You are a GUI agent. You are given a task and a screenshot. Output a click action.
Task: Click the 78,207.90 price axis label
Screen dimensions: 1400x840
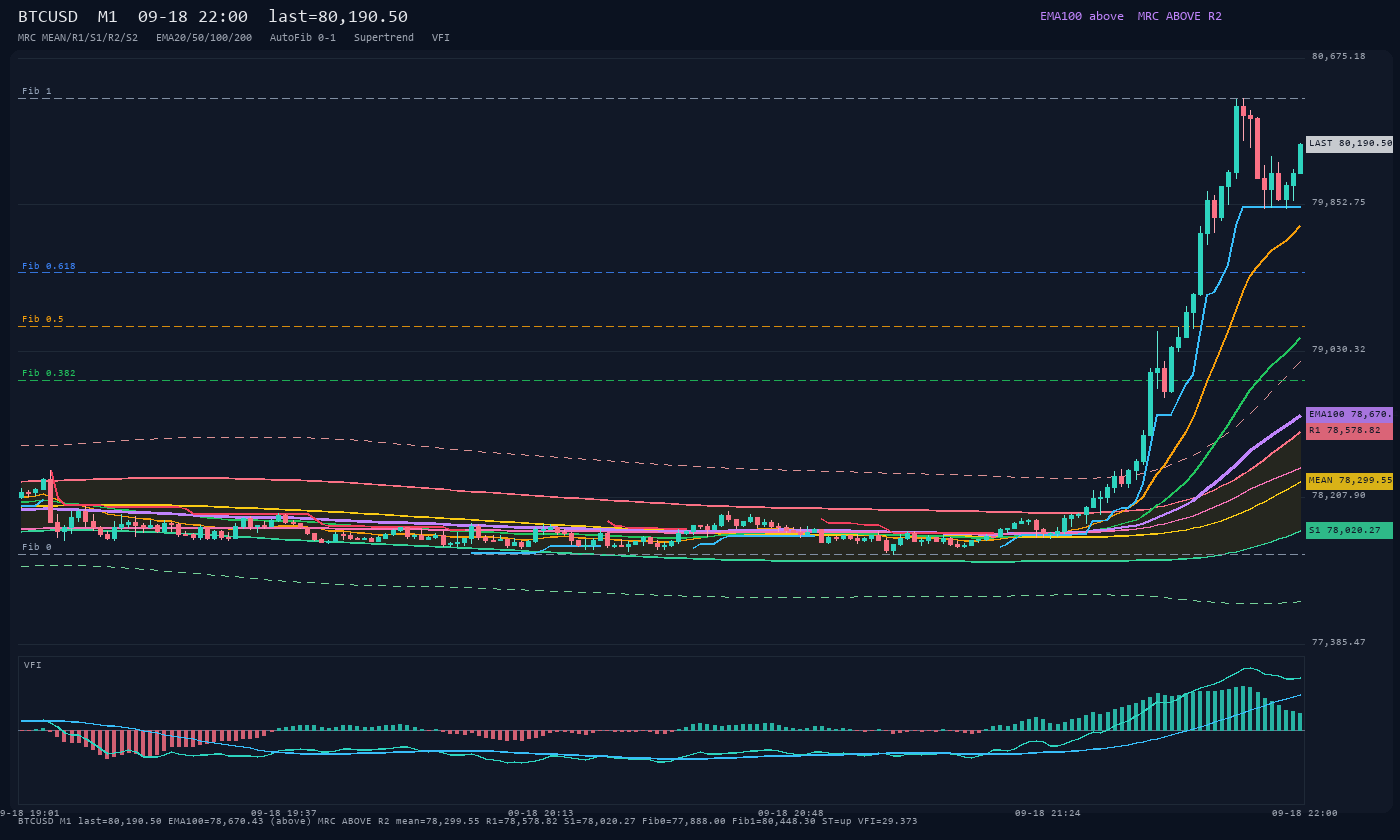(x=1338, y=495)
